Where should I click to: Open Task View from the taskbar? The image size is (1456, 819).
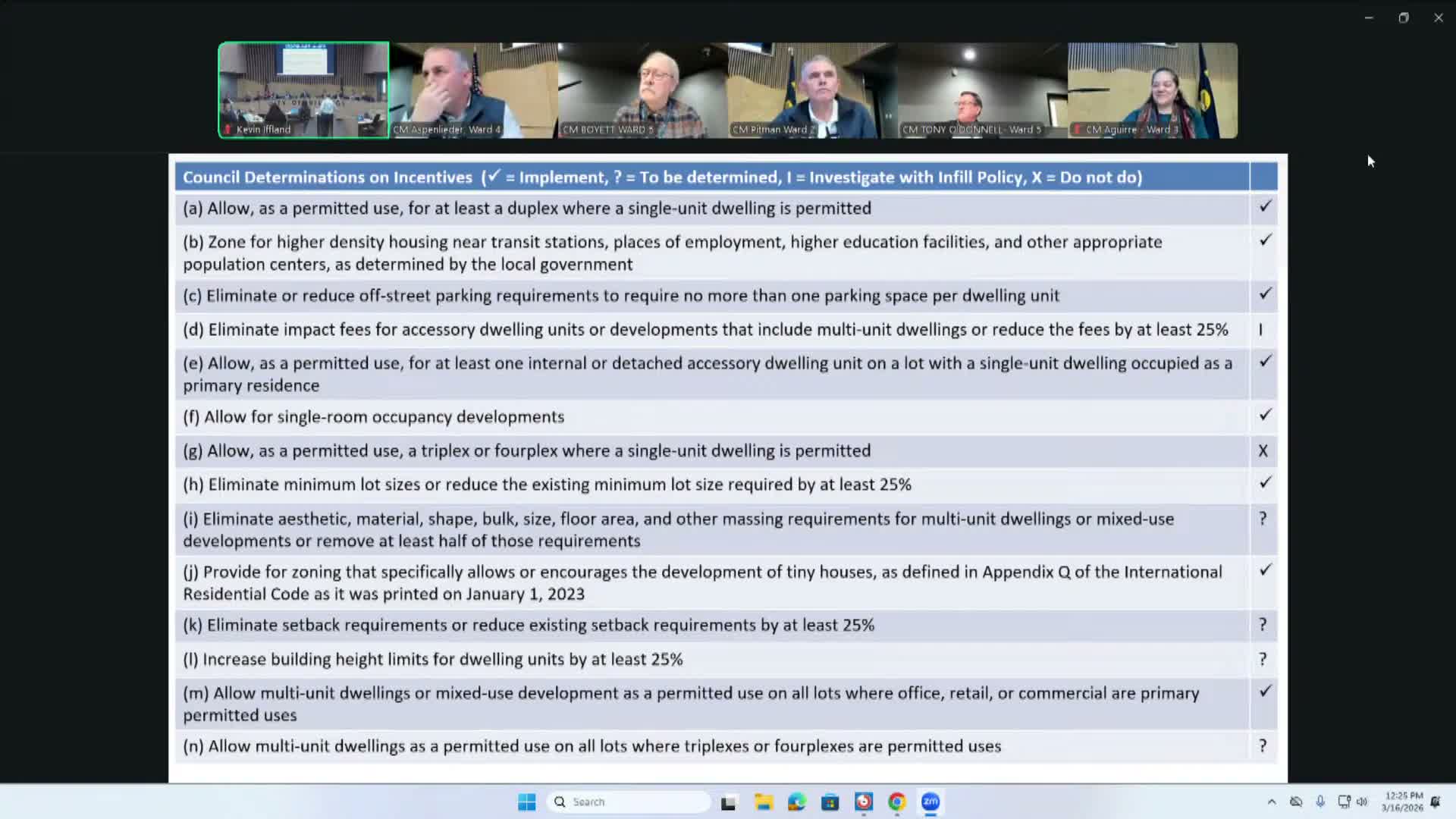coord(729,802)
